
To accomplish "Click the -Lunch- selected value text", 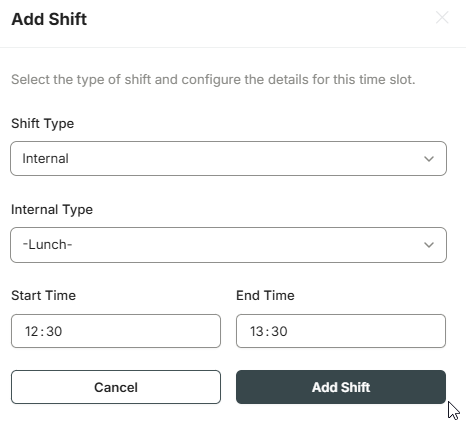I will coord(47,245).
